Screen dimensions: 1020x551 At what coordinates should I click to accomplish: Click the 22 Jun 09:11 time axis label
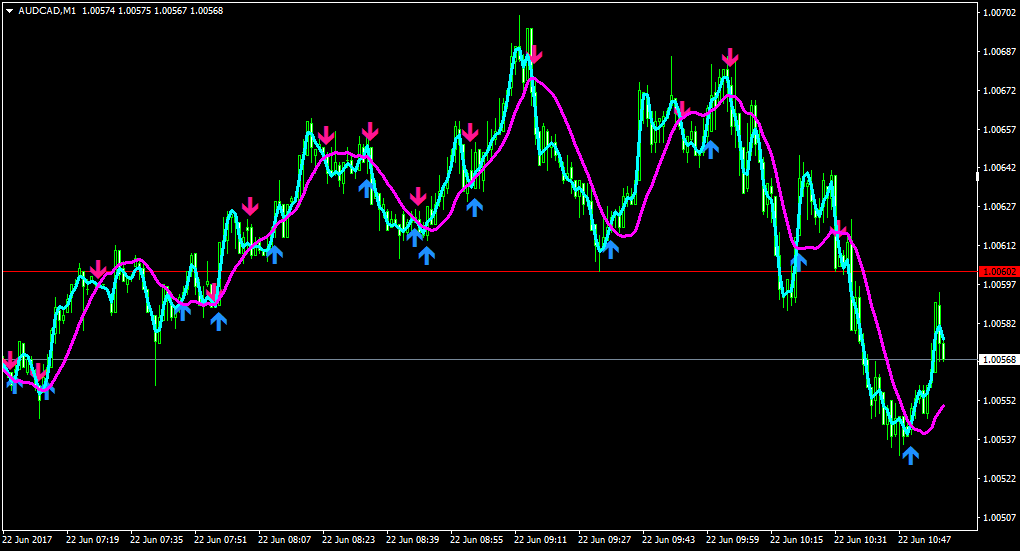click(541, 540)
